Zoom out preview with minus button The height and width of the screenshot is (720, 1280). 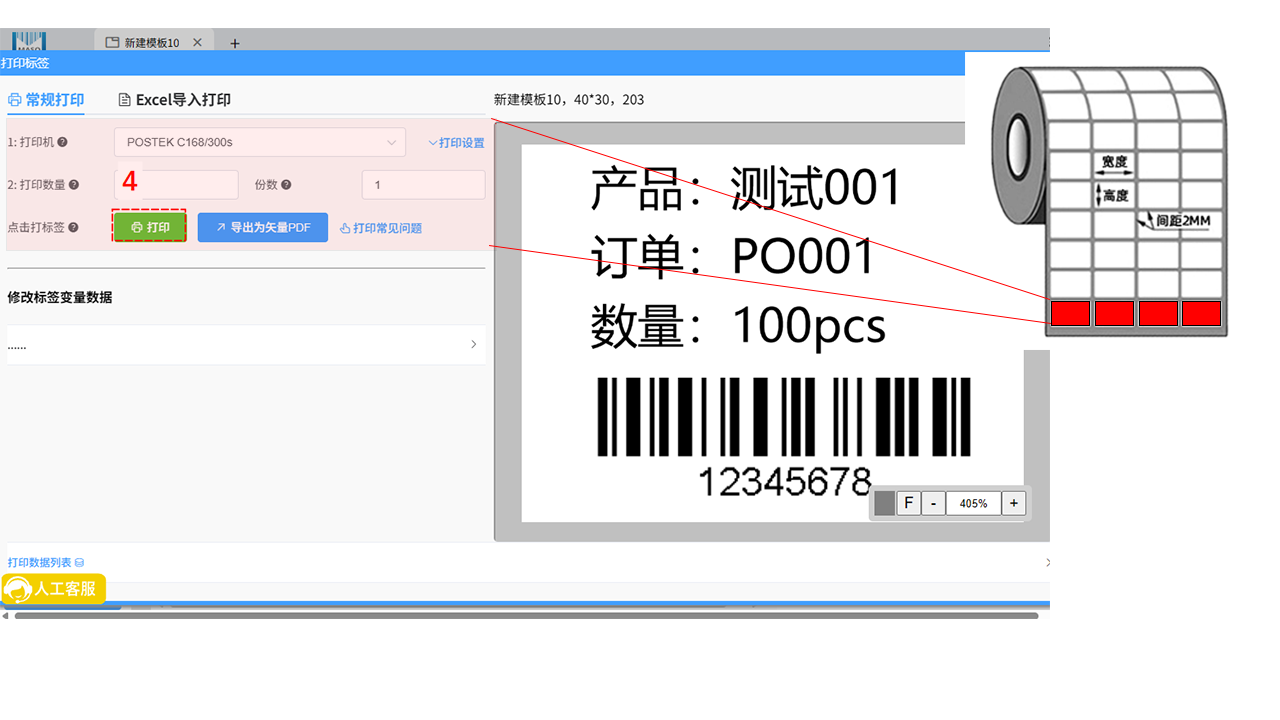933,503
